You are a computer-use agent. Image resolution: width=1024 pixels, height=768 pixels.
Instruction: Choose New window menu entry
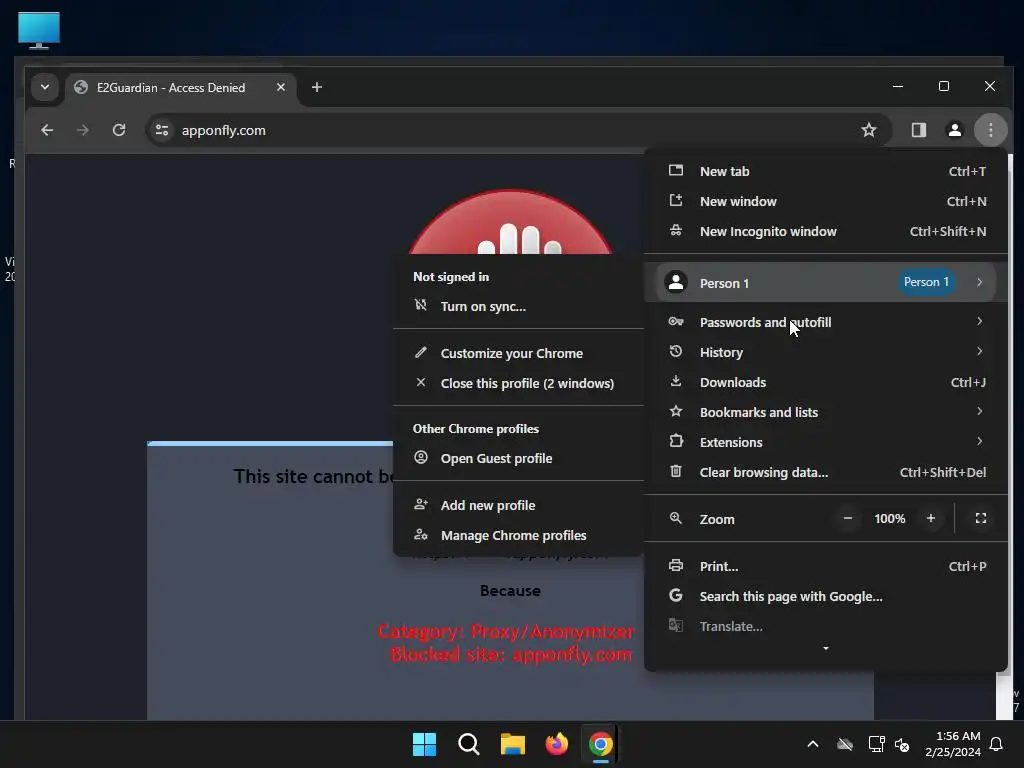(x=825, y=201)
